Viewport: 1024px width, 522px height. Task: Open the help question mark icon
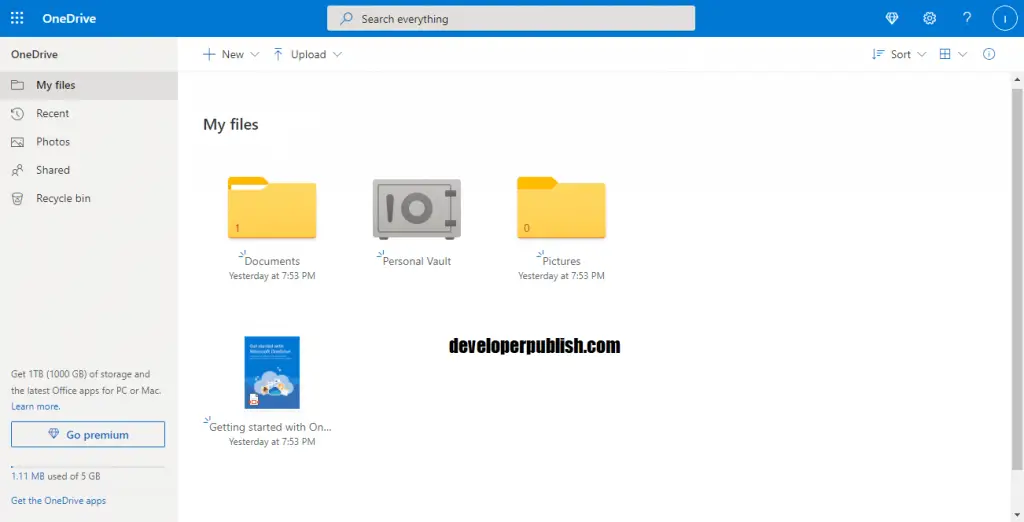point(967,18)
